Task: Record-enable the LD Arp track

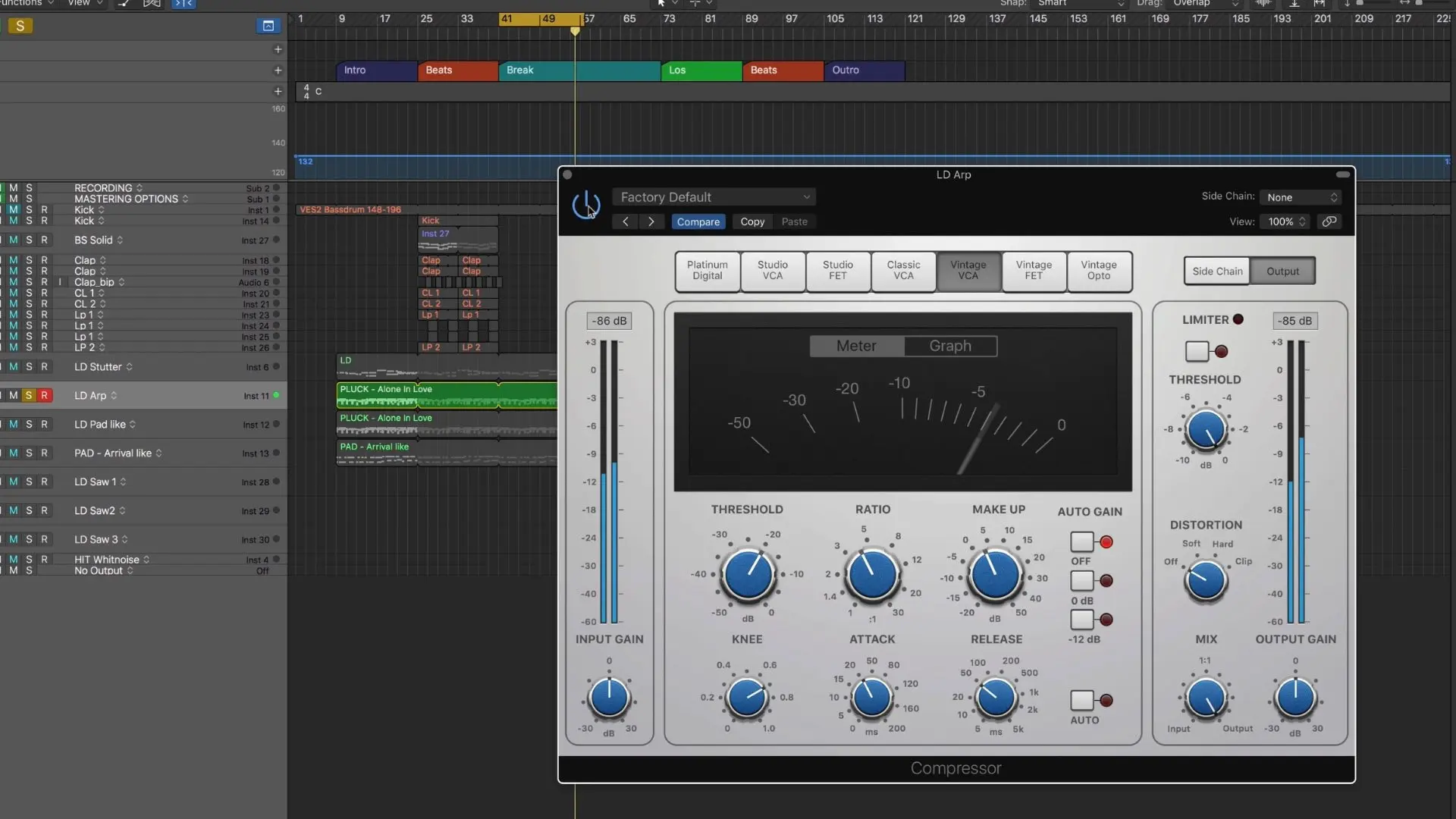Action: coord(44,395)
